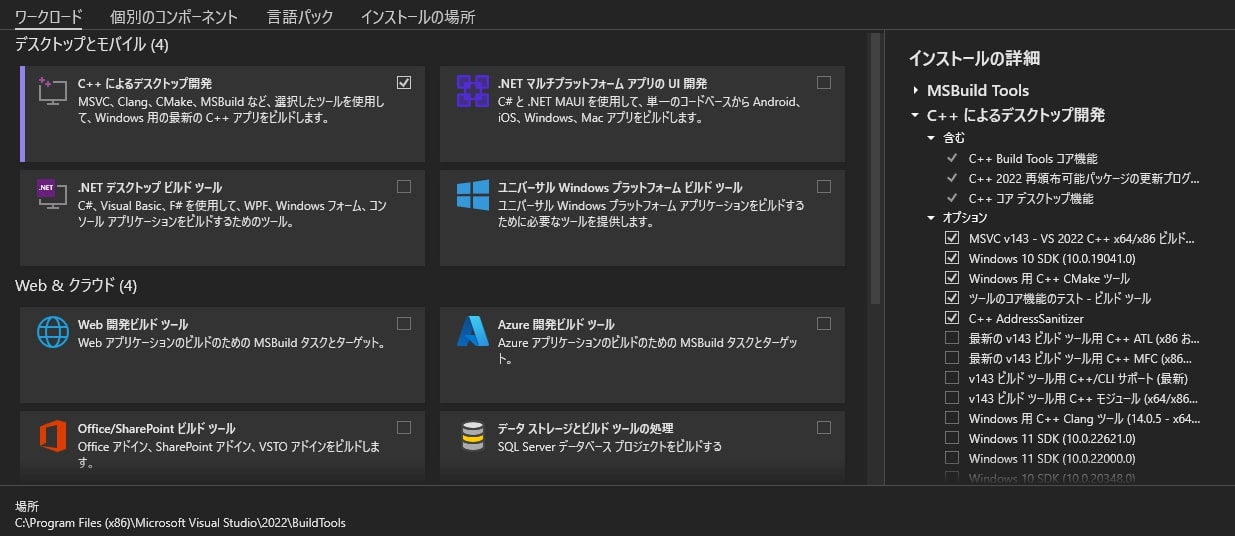Click the C++ desktop development workload icon
Screen dimensions: 1235x536
52,91
